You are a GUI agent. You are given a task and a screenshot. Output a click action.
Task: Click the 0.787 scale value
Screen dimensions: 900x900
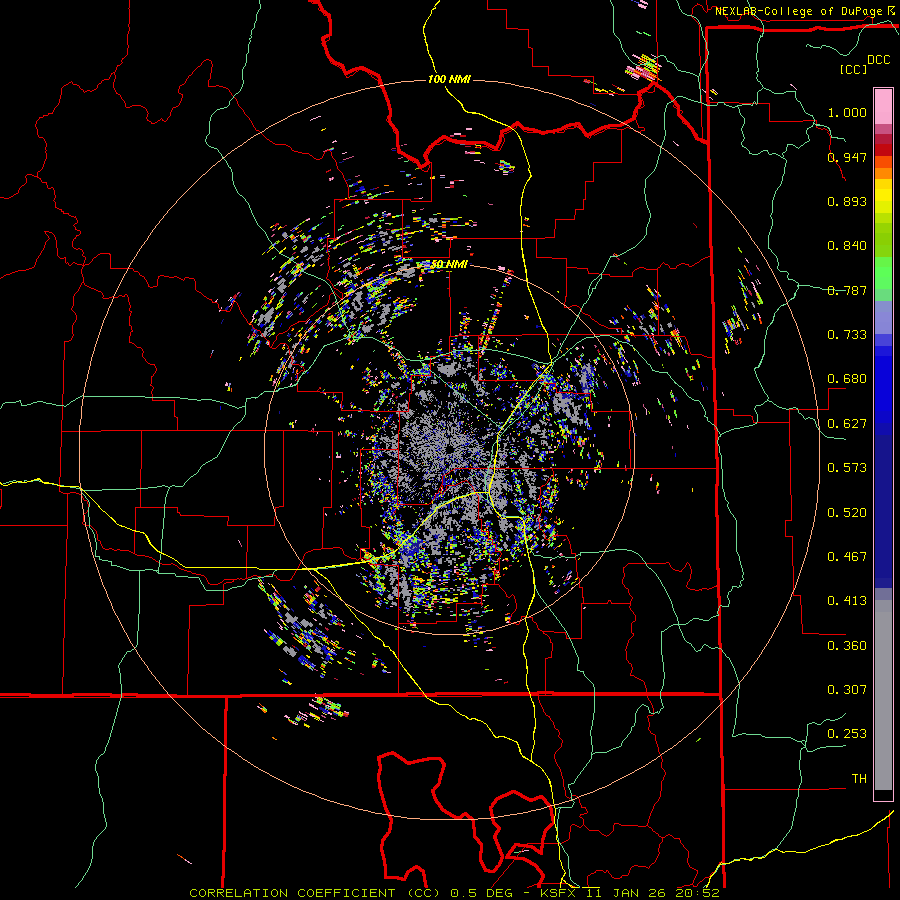coord(847,290)
